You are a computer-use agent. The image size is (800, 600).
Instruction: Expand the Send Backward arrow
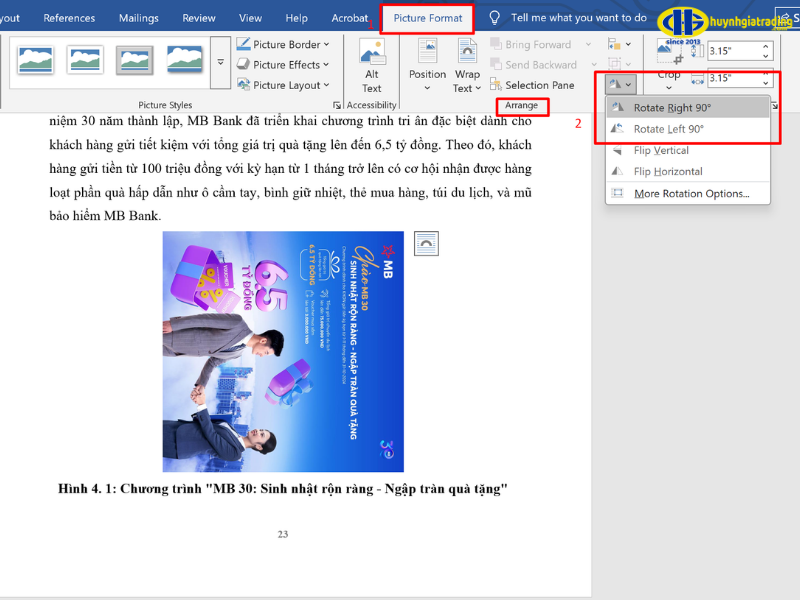tap(594, 65)
